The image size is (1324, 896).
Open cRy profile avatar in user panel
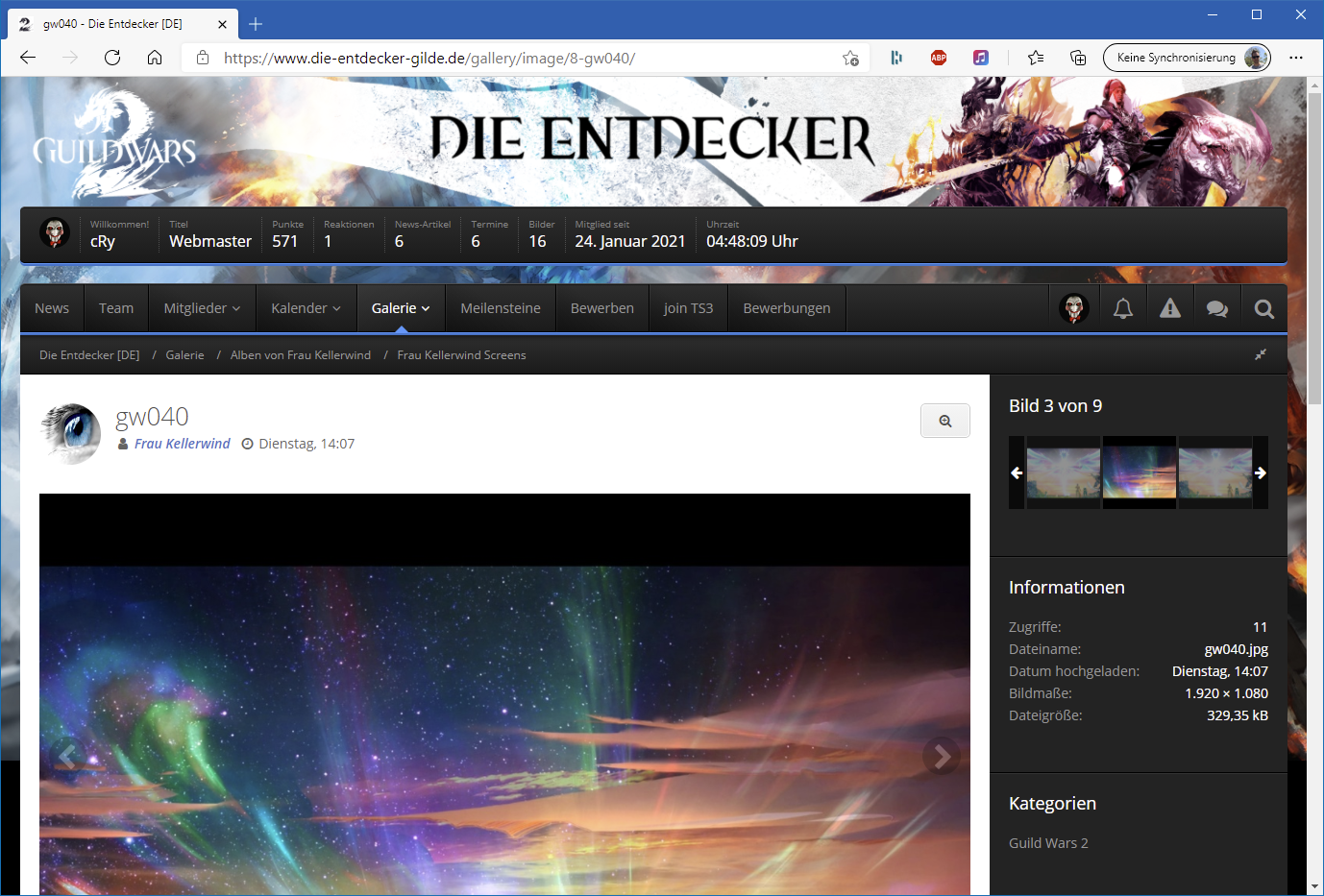(x=55, y=232)
